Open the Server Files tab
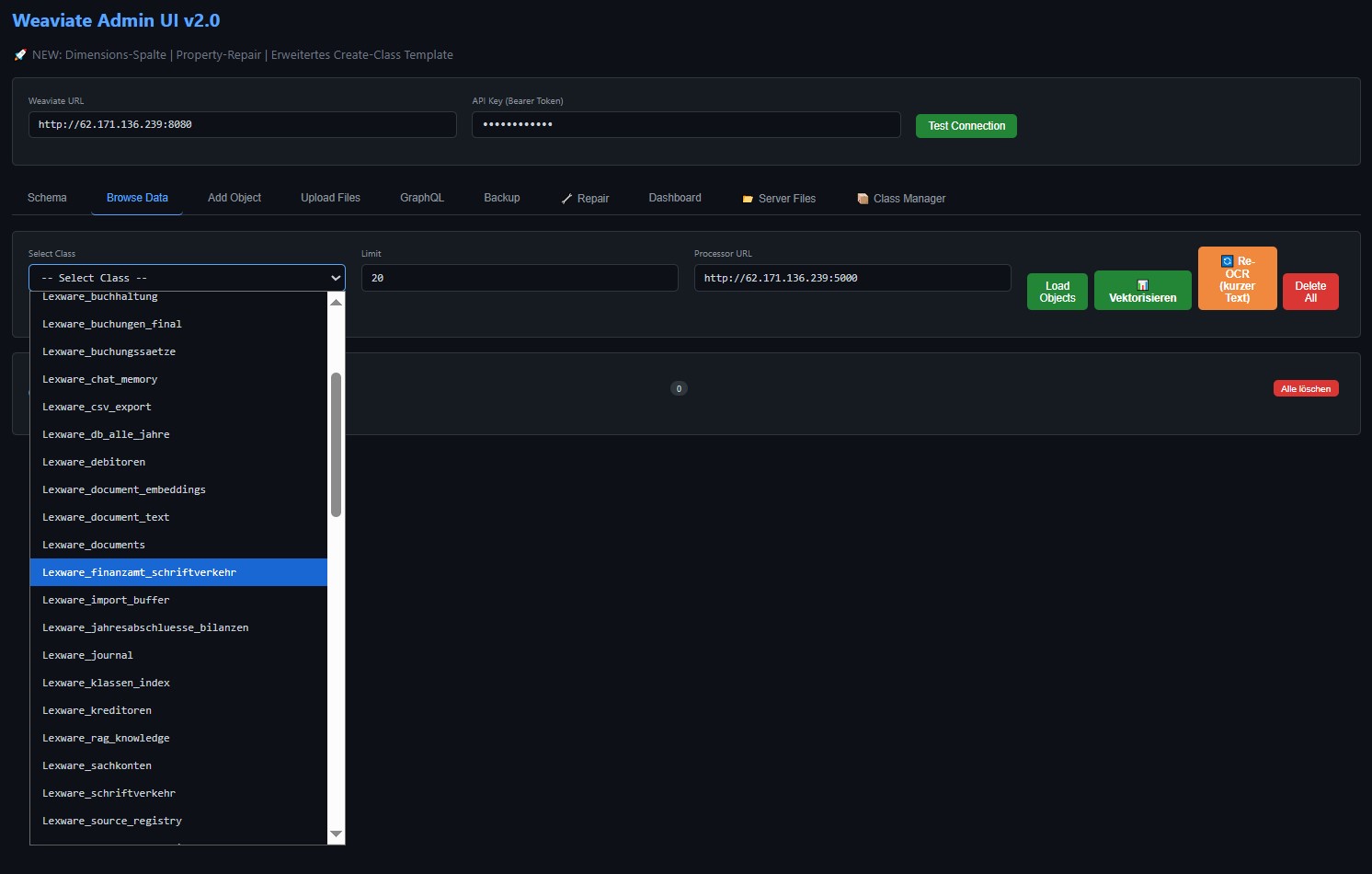The width and height of the screenshot is (1372, 874). tap(779, 199)
